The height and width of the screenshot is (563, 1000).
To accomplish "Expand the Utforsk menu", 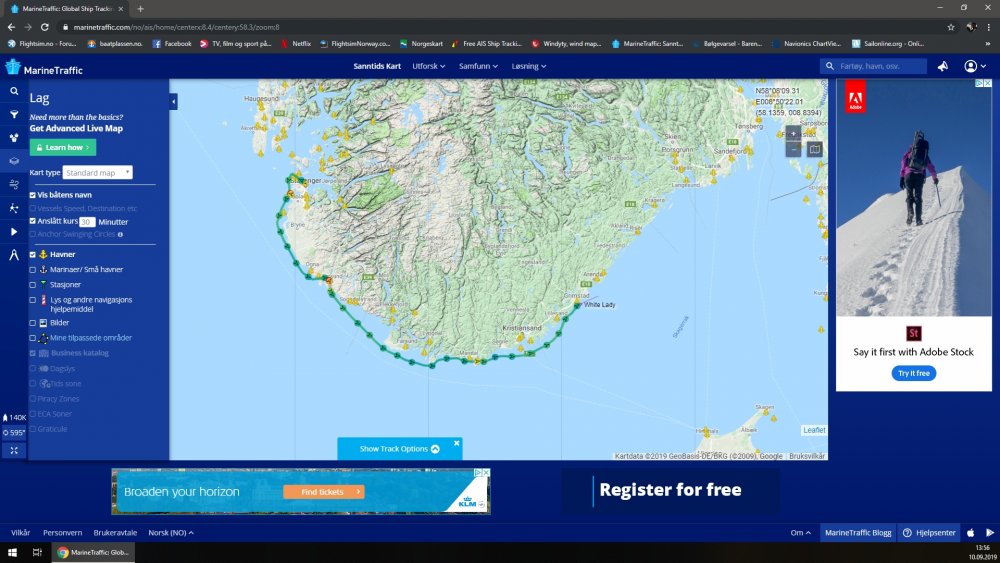I will (429, 66).
